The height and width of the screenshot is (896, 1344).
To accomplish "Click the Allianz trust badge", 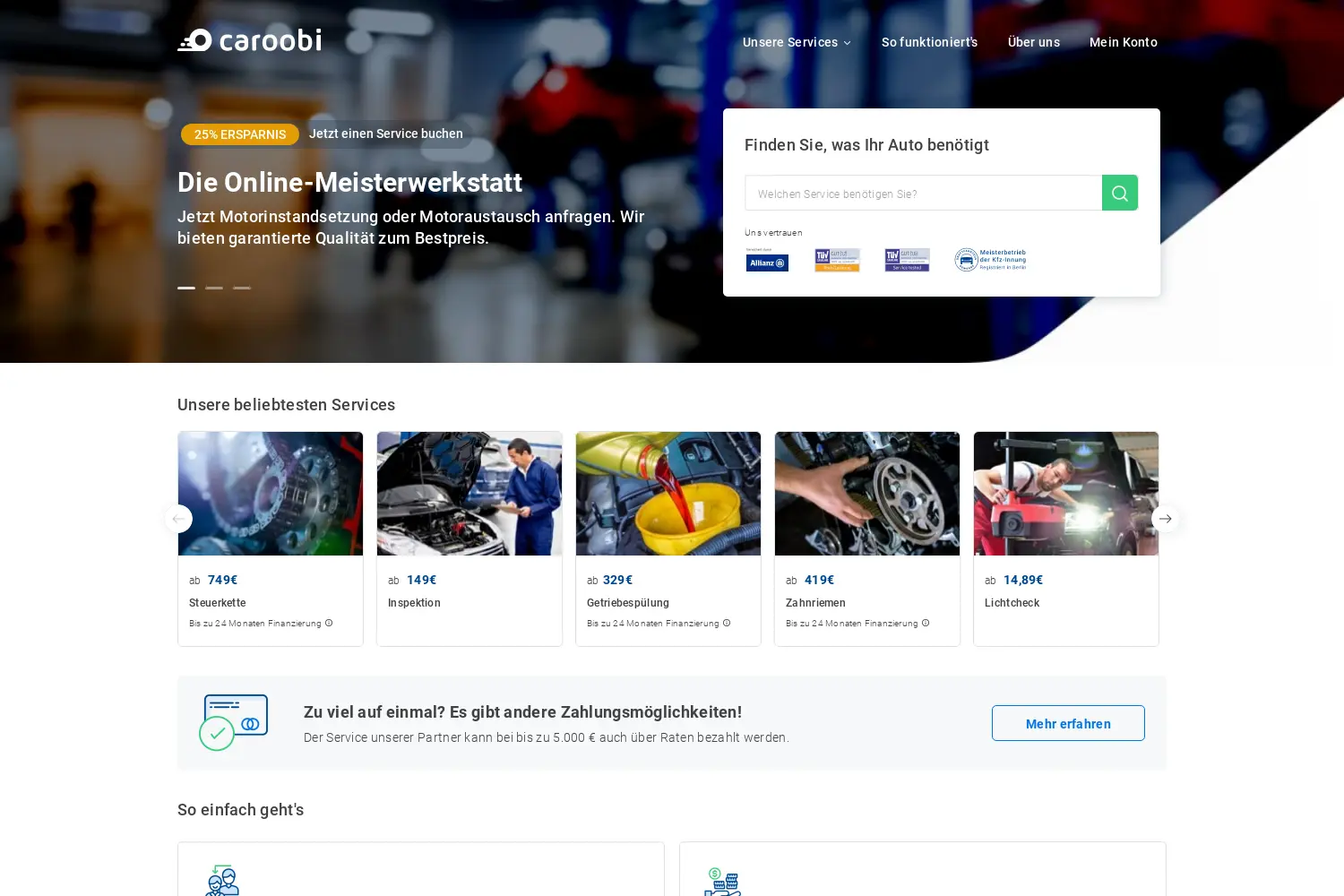I will tap(767, 260).
